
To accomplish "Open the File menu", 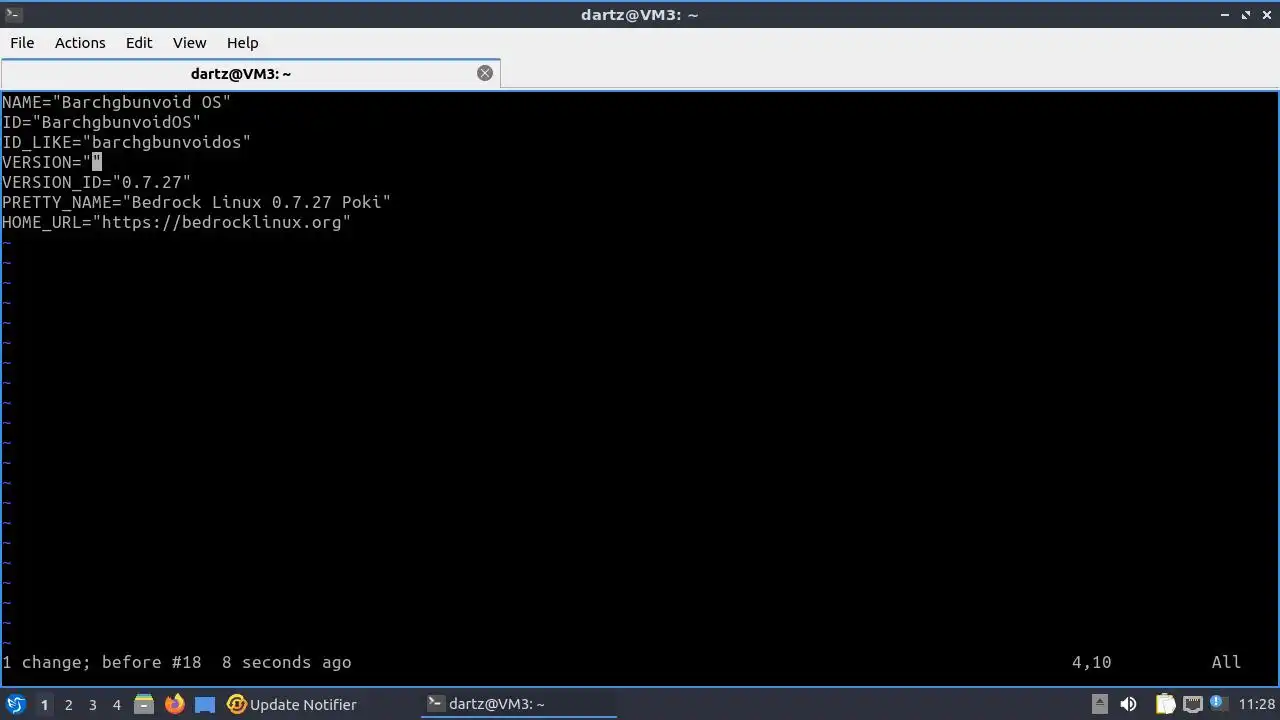I will [x=22, y=42].
